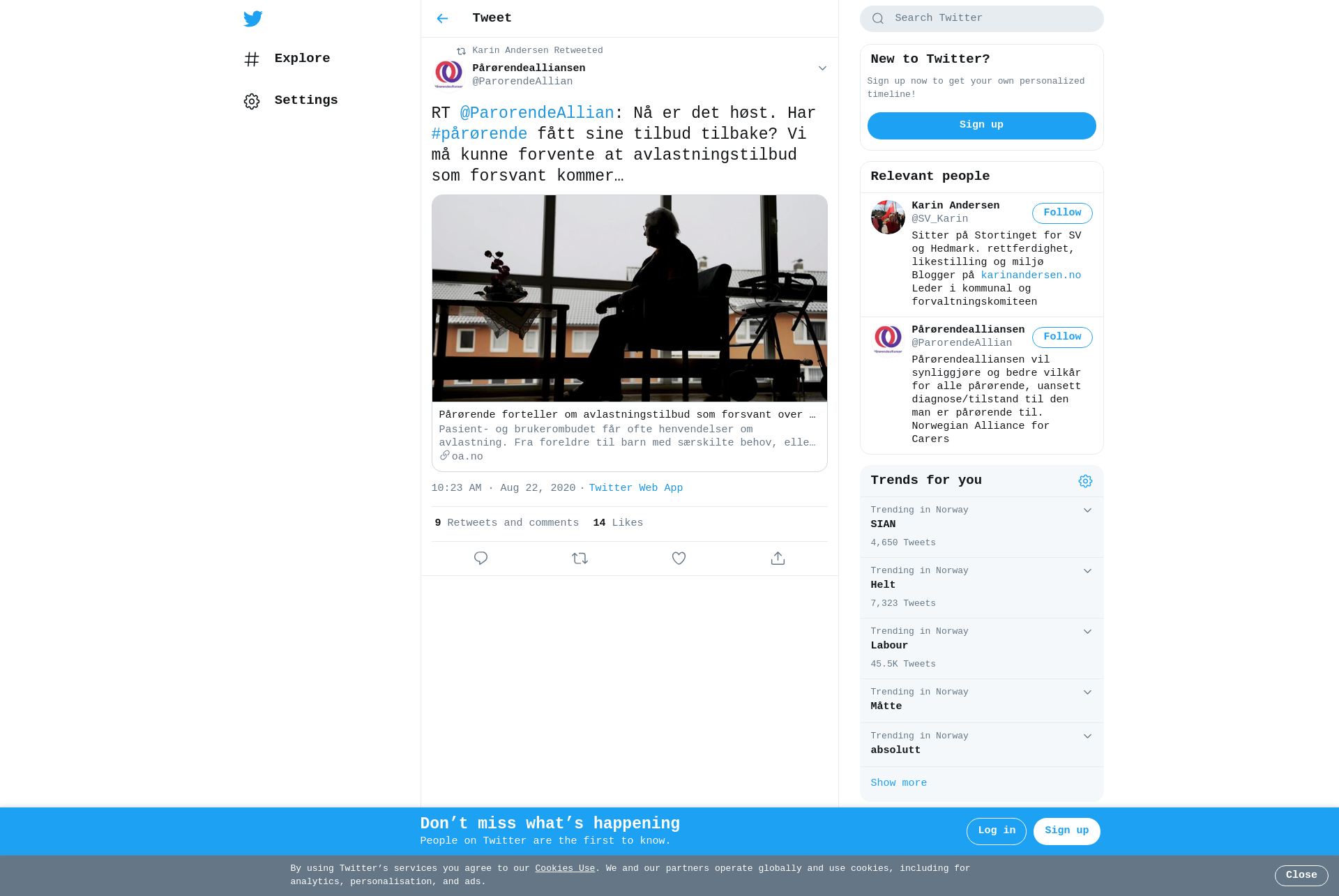Retweet using the retweet icon
The image size is (1339, 896).
click(580, 559)
